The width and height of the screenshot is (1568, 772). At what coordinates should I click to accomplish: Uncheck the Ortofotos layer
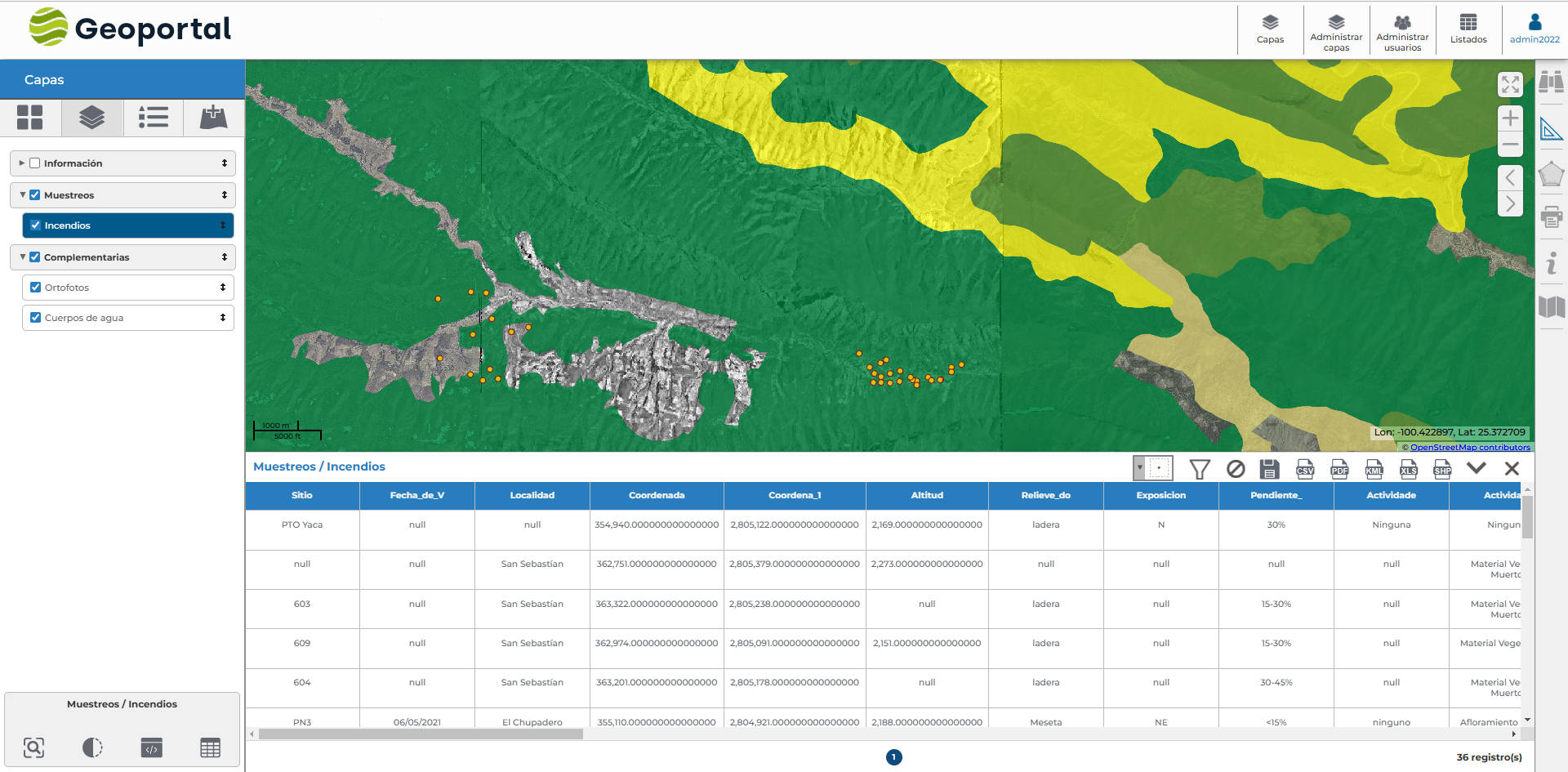point(36,288)
